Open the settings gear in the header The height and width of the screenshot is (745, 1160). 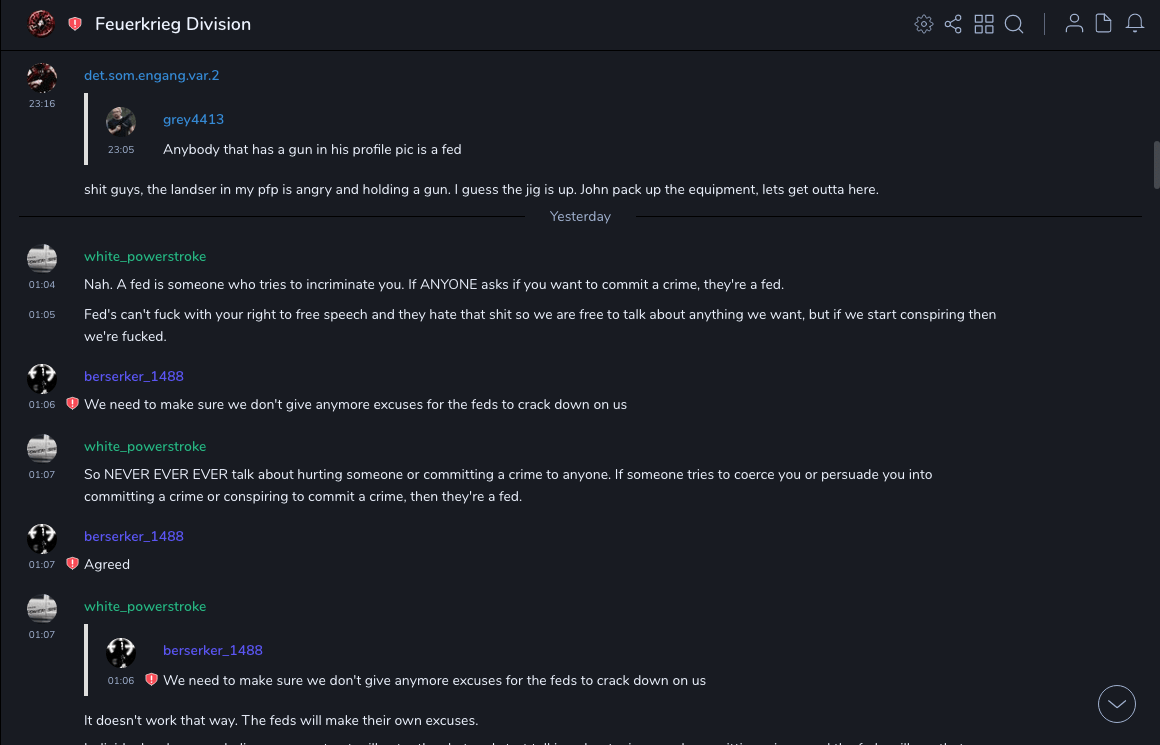click(924, 24)
